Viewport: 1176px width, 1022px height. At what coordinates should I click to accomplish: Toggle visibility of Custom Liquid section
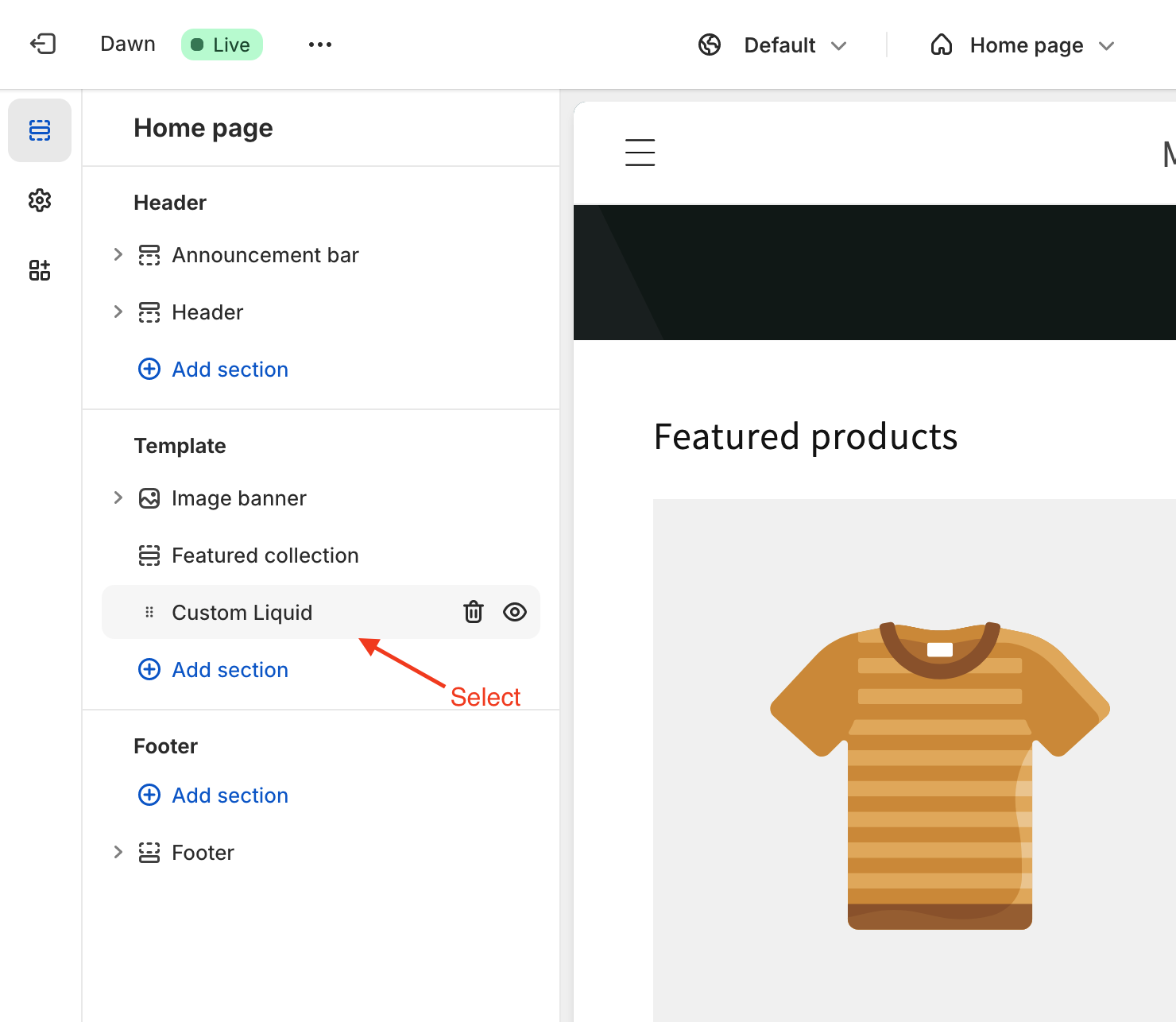[515, 612]
